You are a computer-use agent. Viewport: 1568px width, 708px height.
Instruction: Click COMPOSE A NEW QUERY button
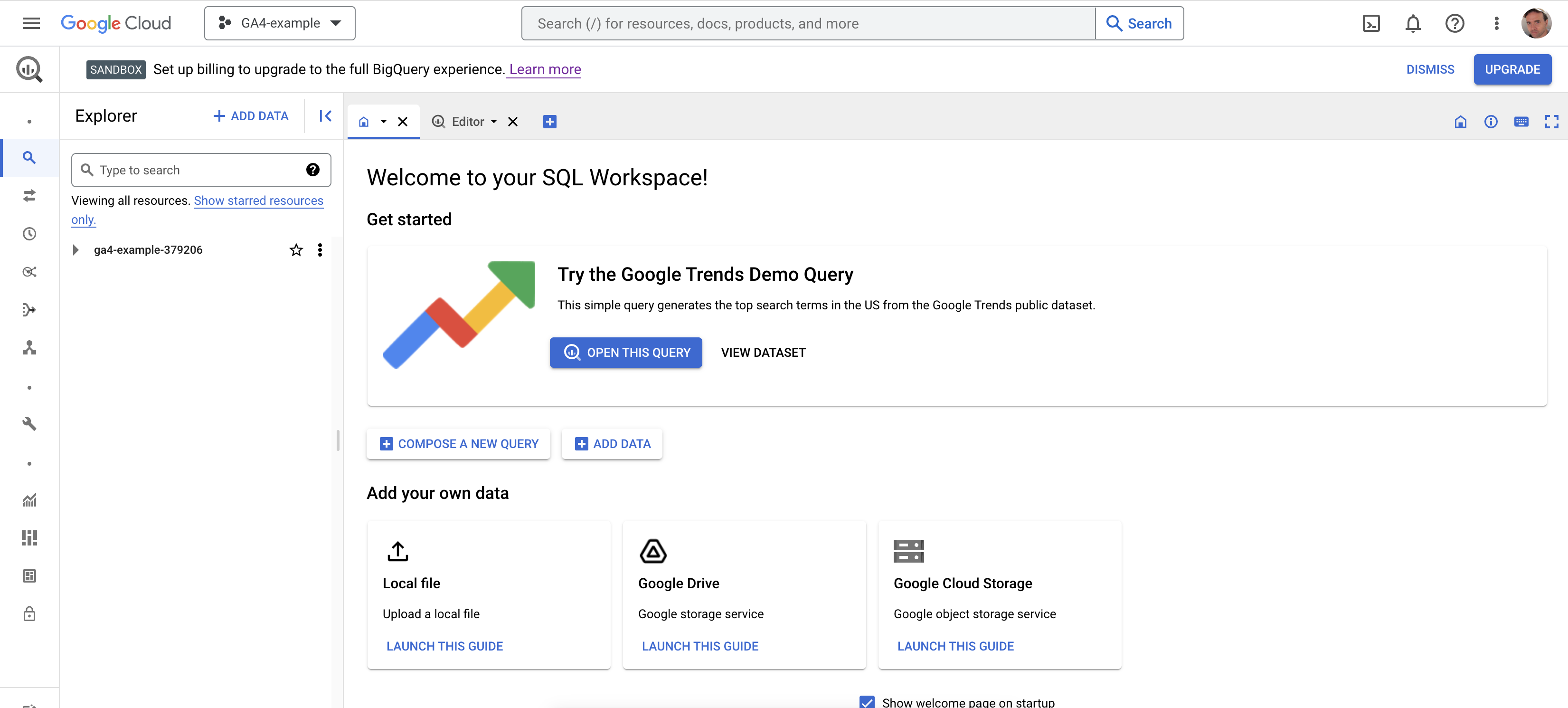pyautogui.click(x=458, y=443)
